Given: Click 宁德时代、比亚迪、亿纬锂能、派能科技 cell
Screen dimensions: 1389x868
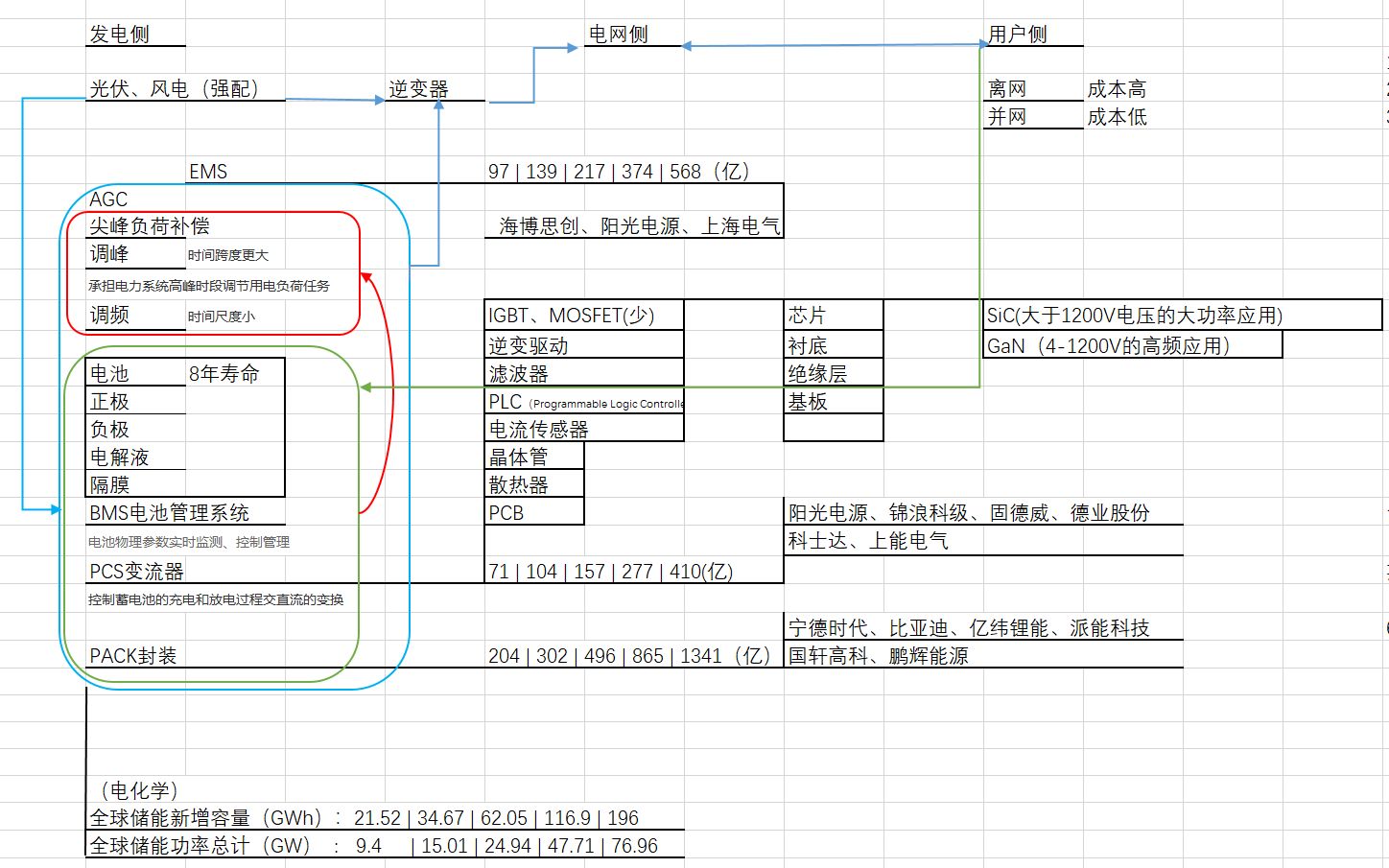Looking at the screenshot, I should [969, 628].
